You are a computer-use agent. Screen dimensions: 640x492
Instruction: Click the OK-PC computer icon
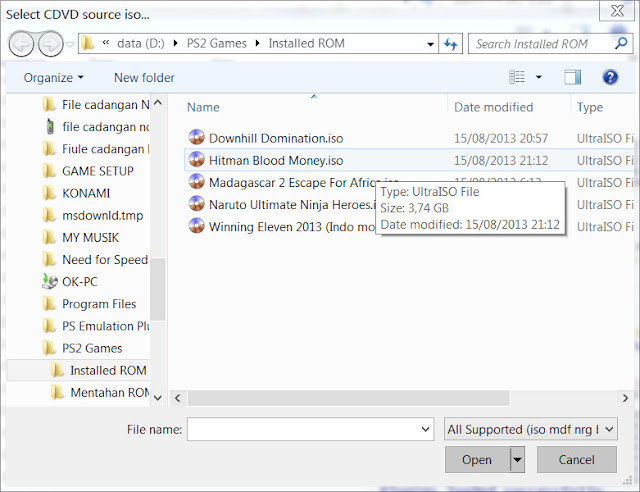(50, 281)
